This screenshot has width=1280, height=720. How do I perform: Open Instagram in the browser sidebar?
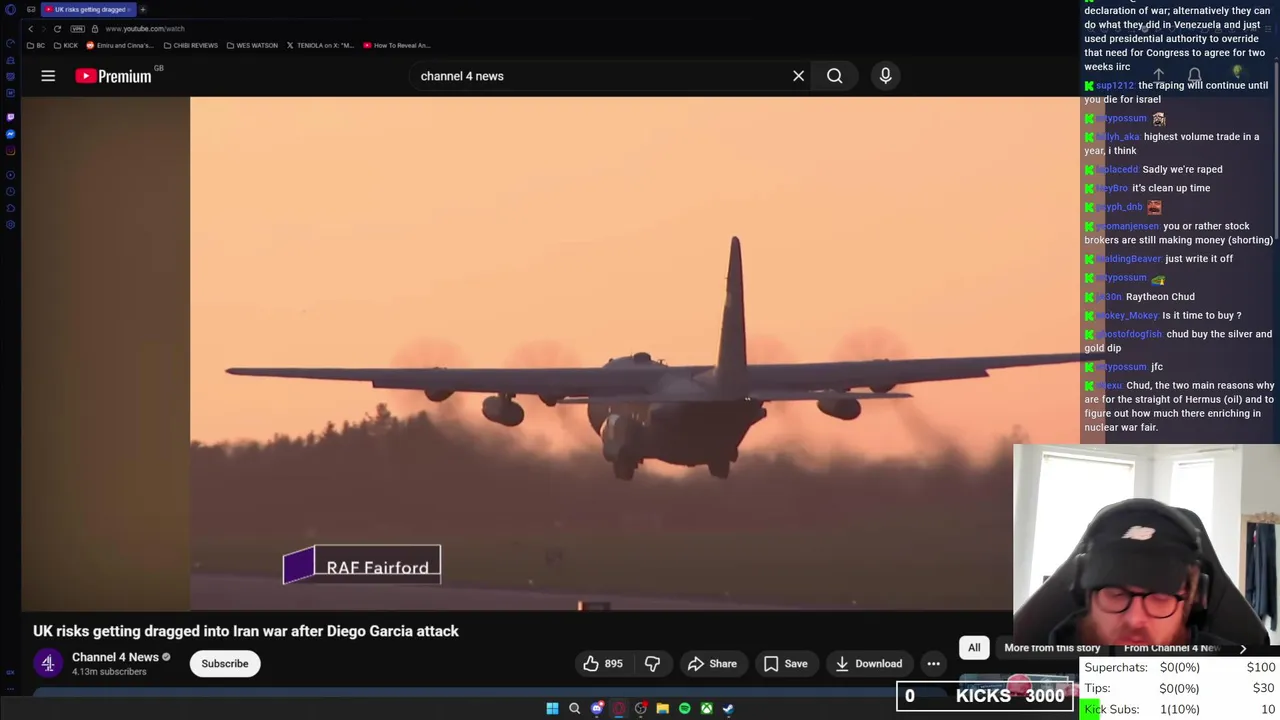pyautogui.click(x=10, y=151)
